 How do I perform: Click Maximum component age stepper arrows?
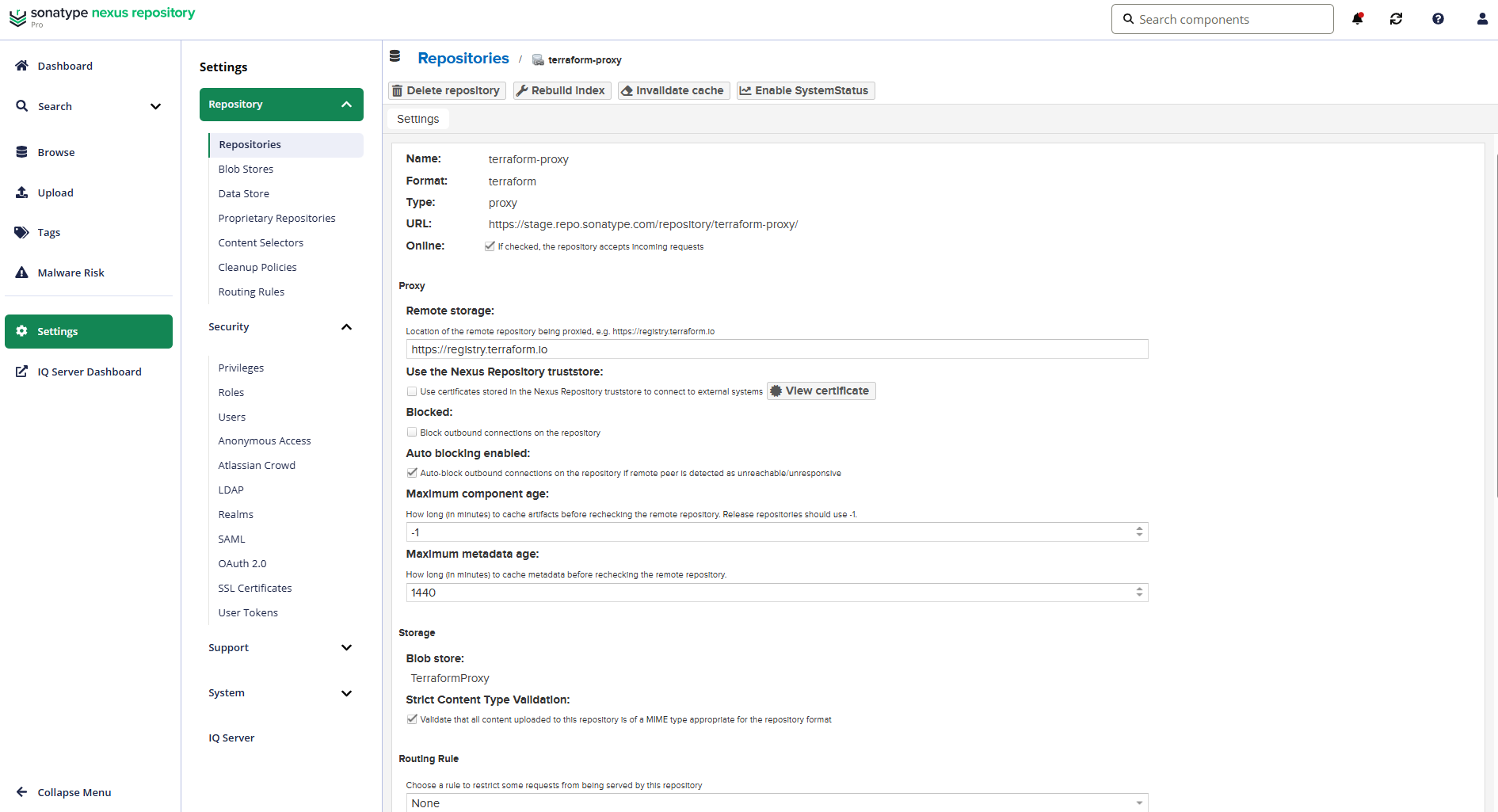click(x=1139, y=532)
